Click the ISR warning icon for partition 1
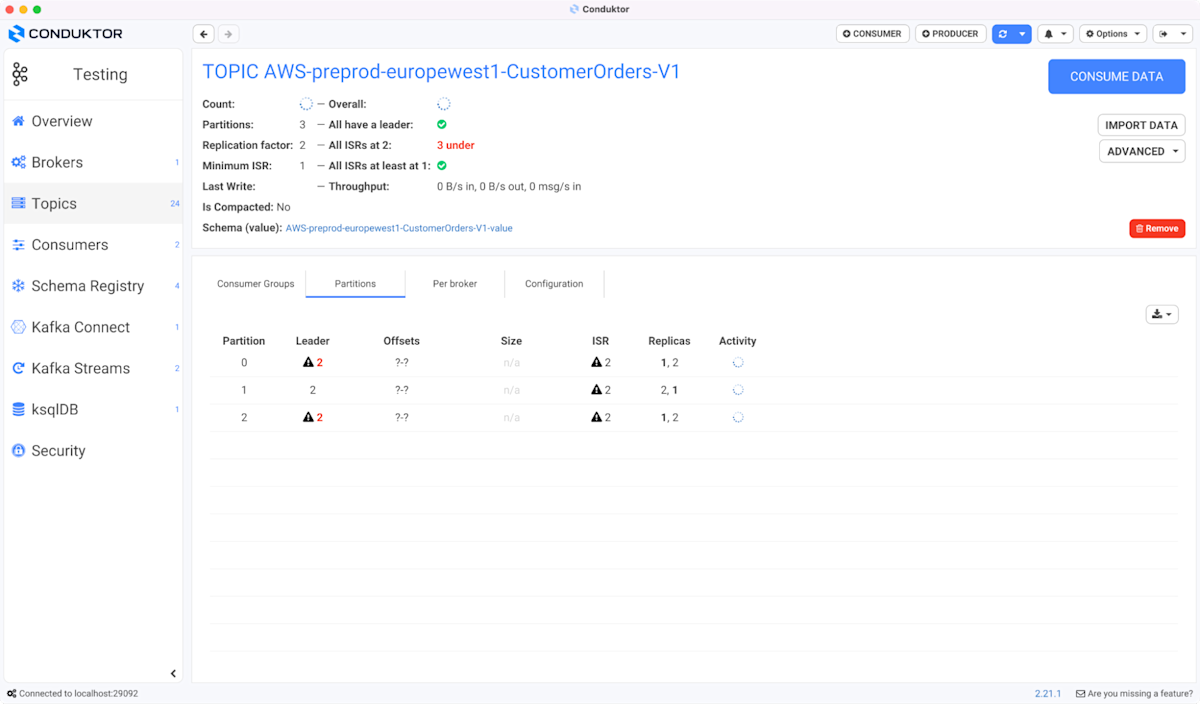The image size is (1200, 704). pos(596,390)
